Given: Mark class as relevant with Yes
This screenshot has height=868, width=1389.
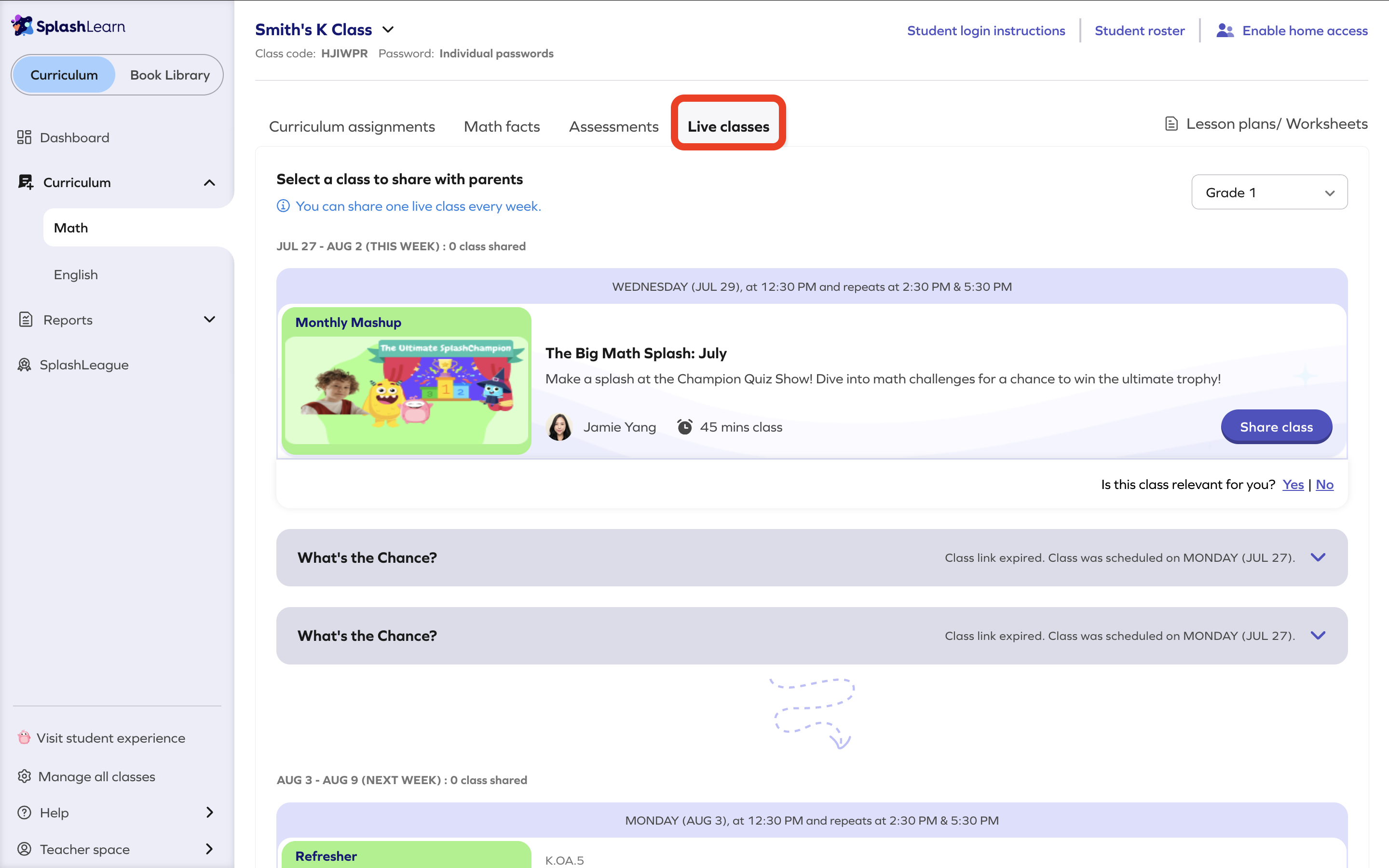Looking at the screenshot, I should tap(1293, 485).
